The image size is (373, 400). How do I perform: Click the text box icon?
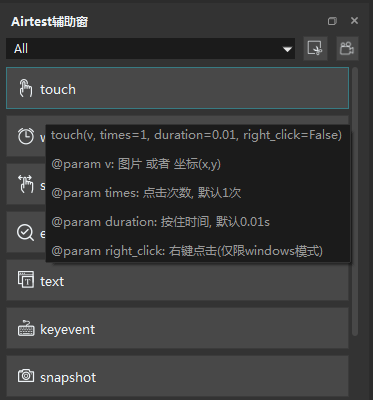[x=26, y=280]
